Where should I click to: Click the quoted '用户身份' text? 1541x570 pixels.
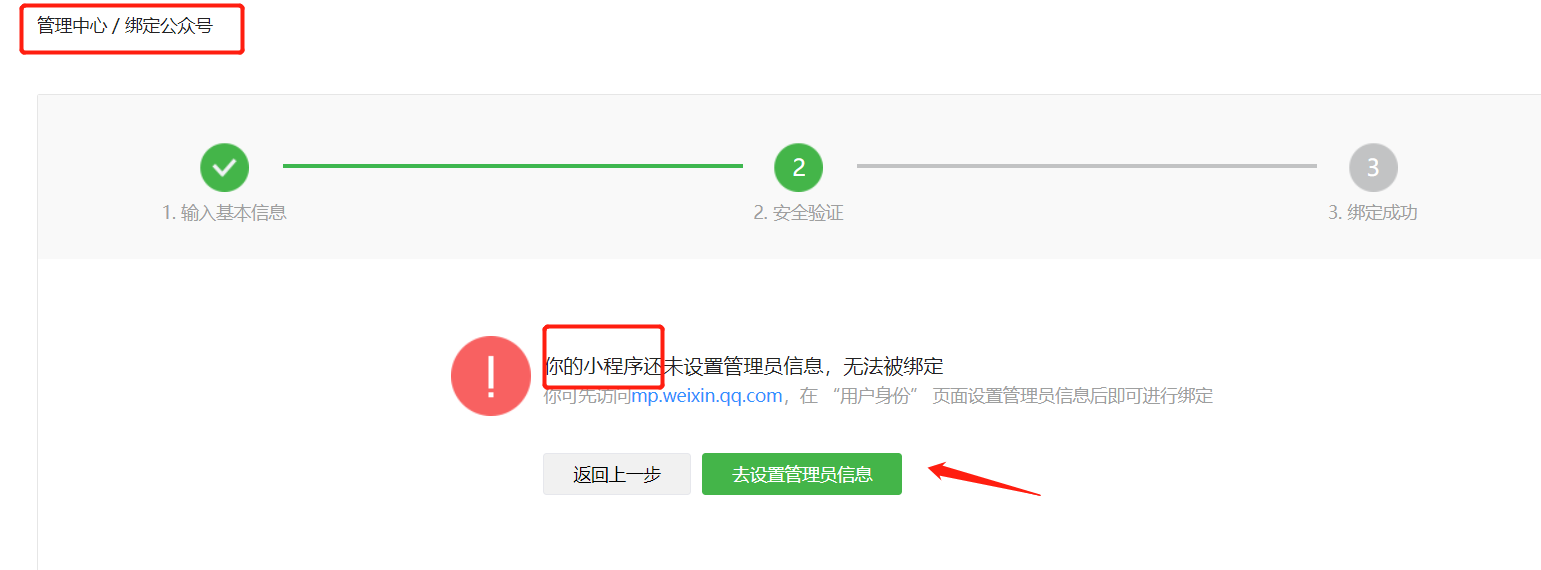881,396
